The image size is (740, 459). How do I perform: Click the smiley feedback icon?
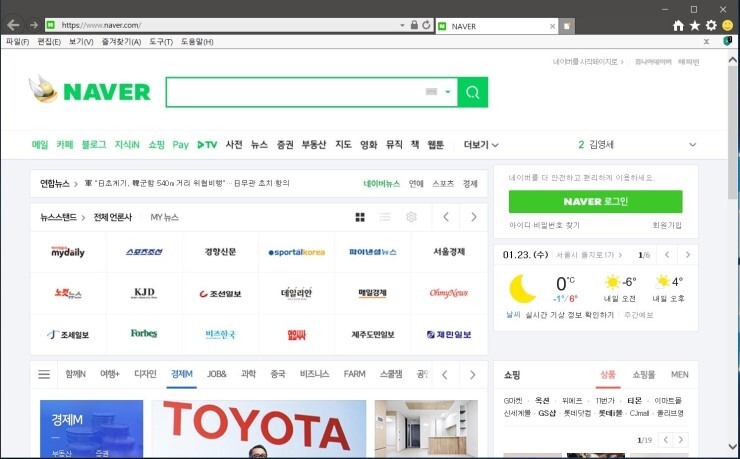coord(728,25)
